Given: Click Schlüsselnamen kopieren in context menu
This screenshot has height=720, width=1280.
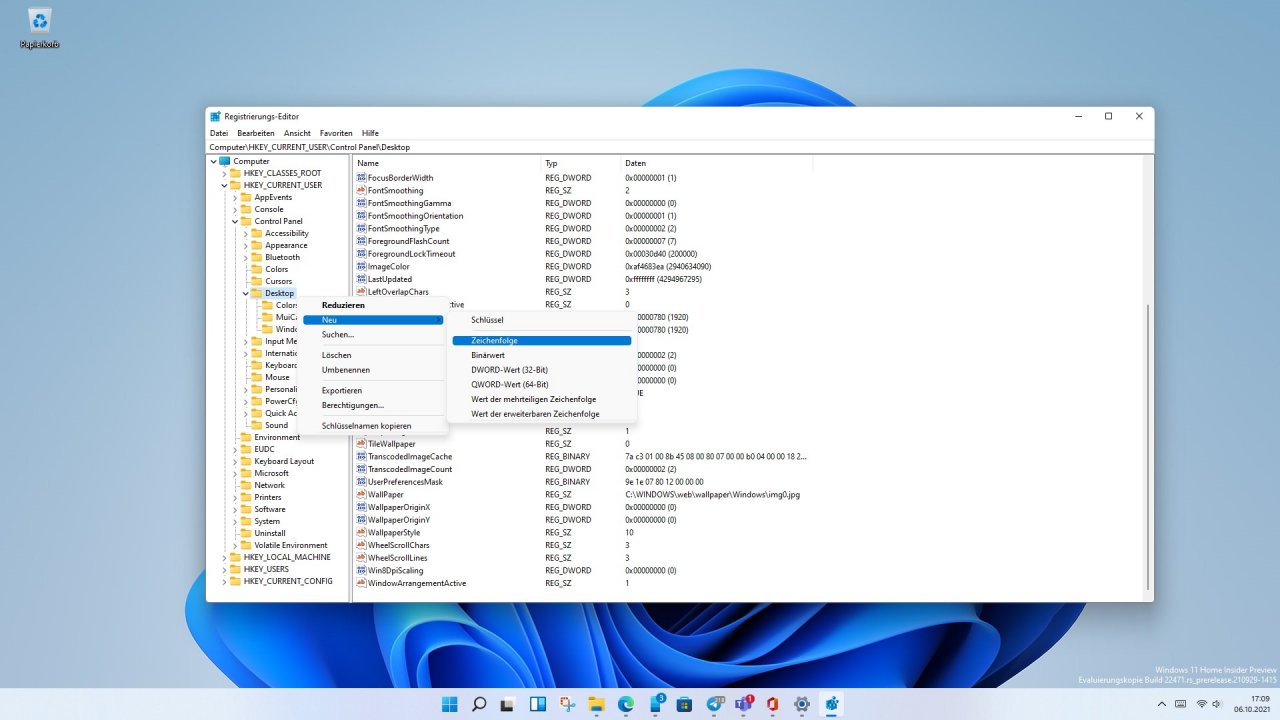Looking at the screenshot, I should click(371, 426).
